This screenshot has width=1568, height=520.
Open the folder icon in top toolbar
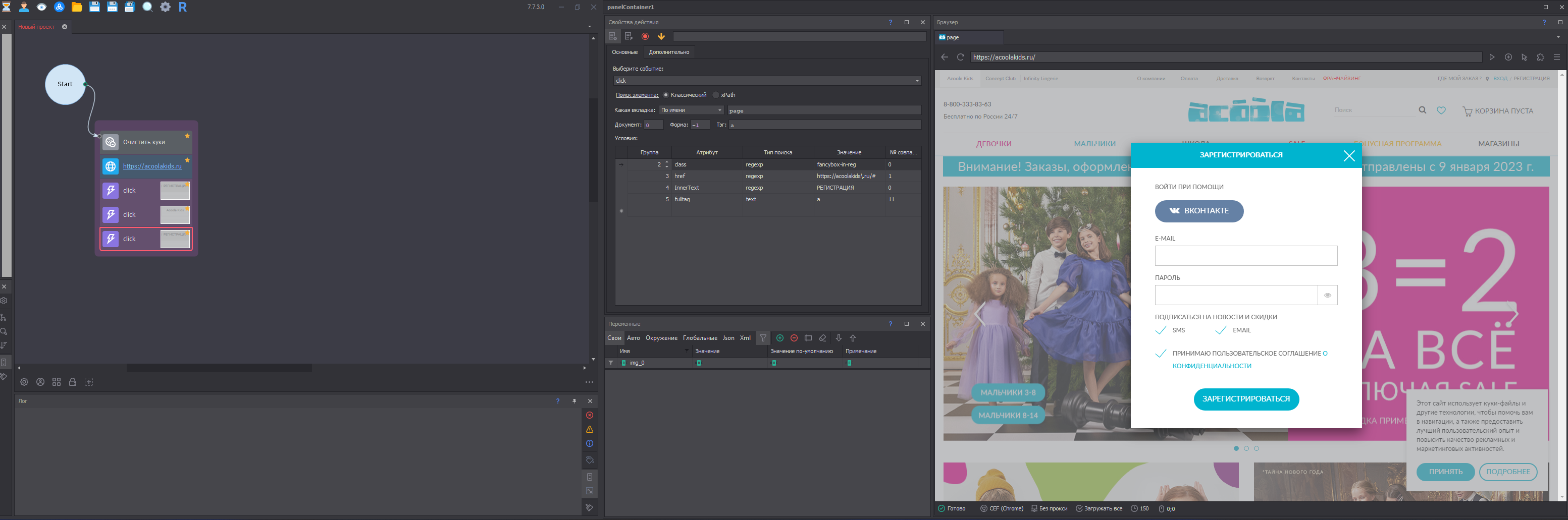point(77,7)
